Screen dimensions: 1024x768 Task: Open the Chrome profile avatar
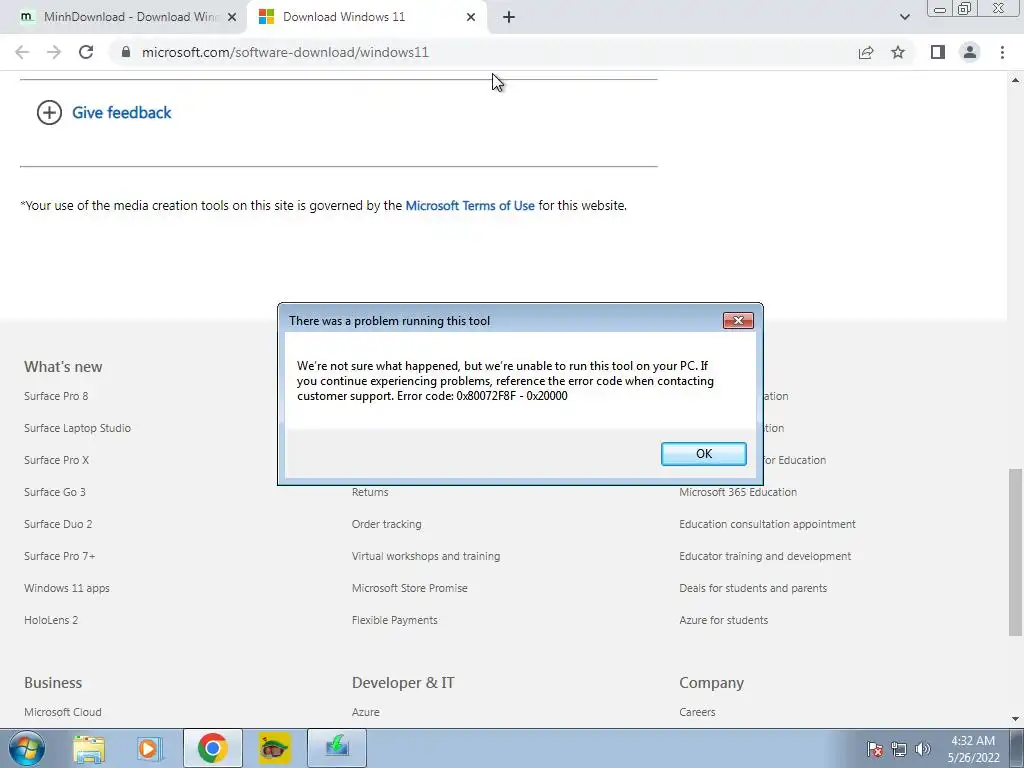970,52
